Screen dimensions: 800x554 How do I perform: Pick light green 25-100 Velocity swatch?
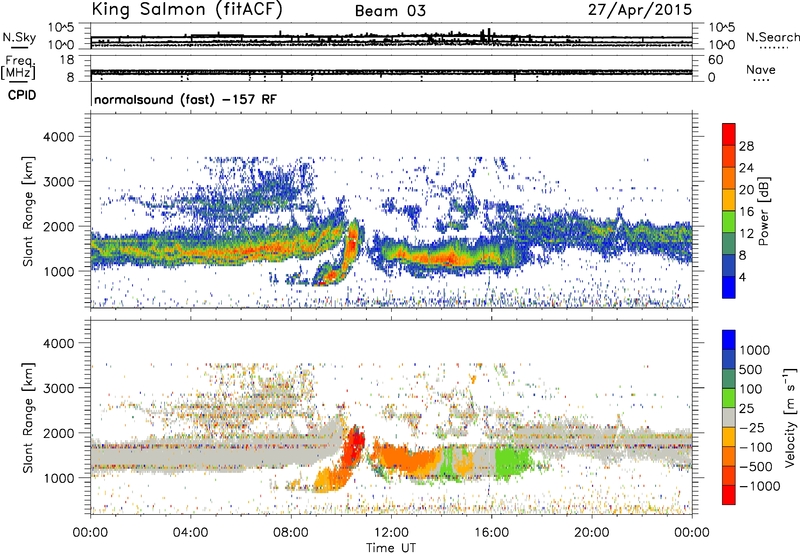pyautogui.click(x=729, y=399)
